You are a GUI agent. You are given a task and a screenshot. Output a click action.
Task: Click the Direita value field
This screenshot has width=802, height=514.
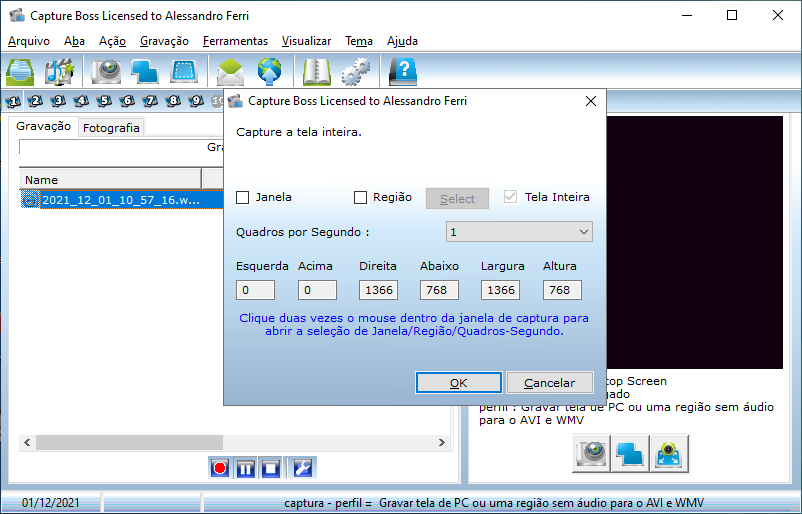click(x=378, y=290)
